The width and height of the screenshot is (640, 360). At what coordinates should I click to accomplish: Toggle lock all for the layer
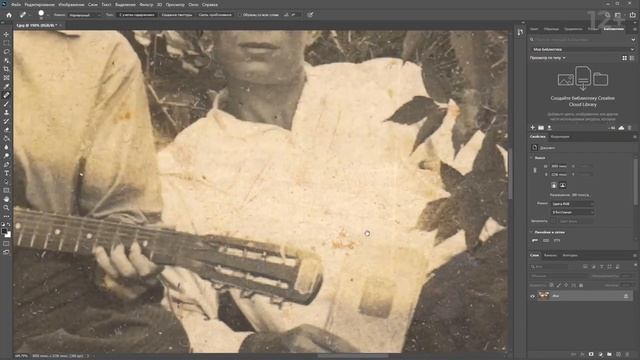pyautogui.click(x=581, y=285)
